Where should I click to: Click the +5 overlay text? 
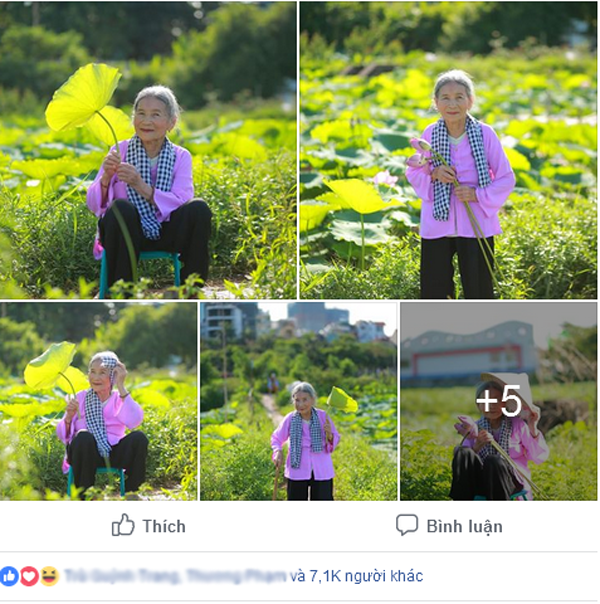pos(499,401)
